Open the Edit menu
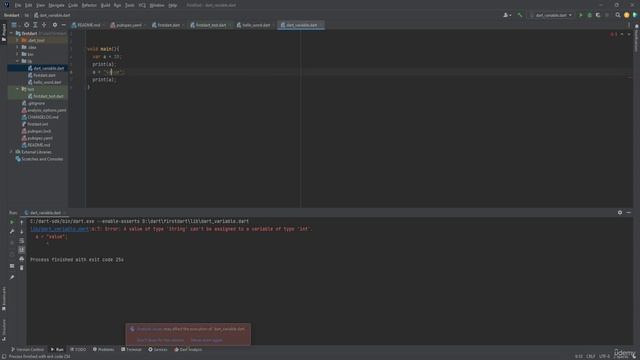 pyautogui.click(x=29, y=5)
